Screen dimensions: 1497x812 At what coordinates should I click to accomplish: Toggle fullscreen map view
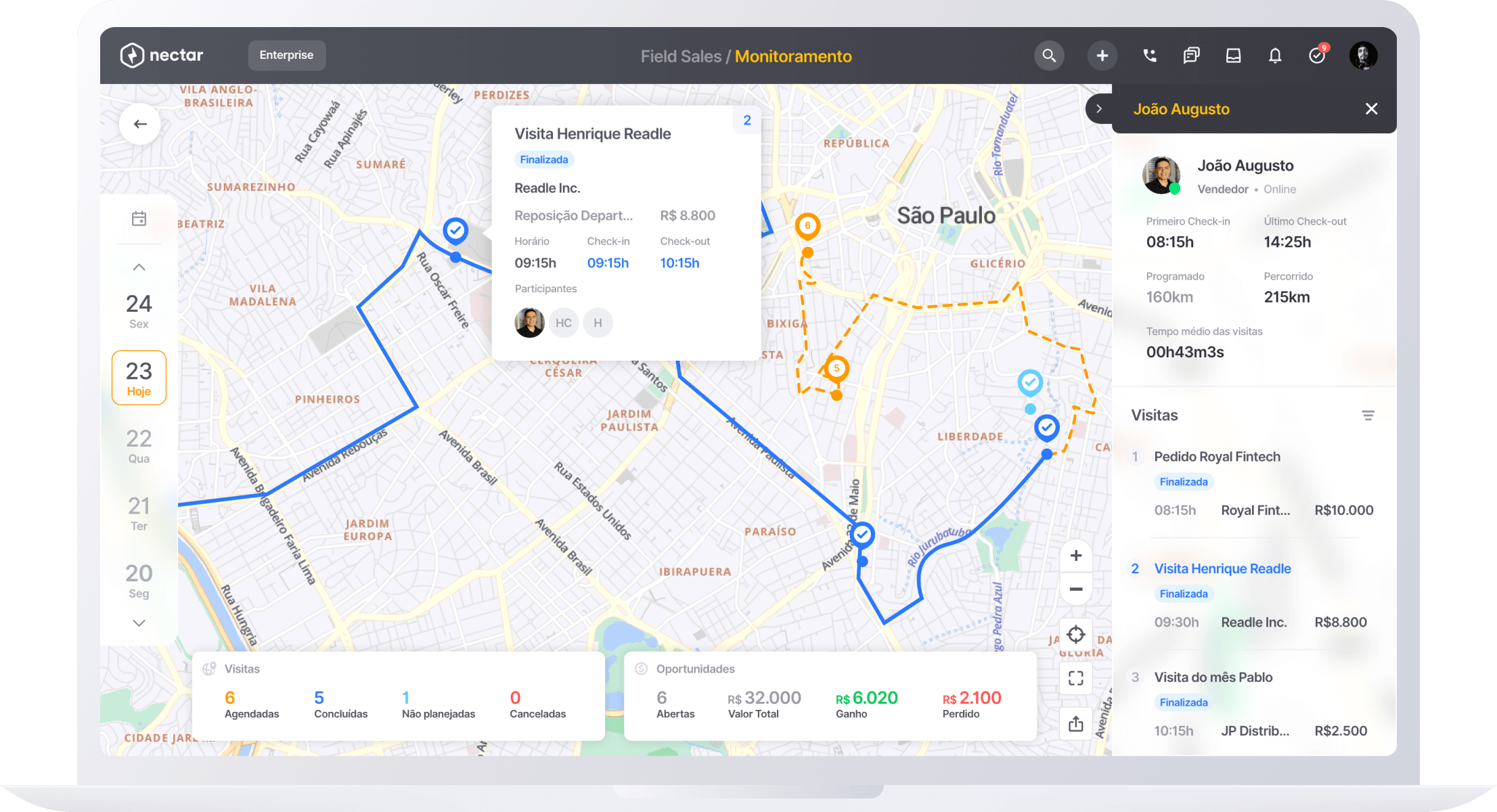coord(1076,678)
